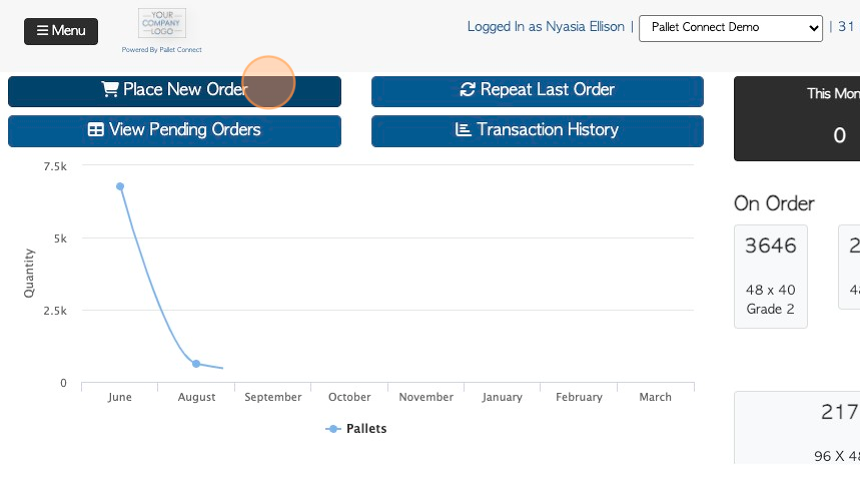Open Transaction History

pos(538,131)
